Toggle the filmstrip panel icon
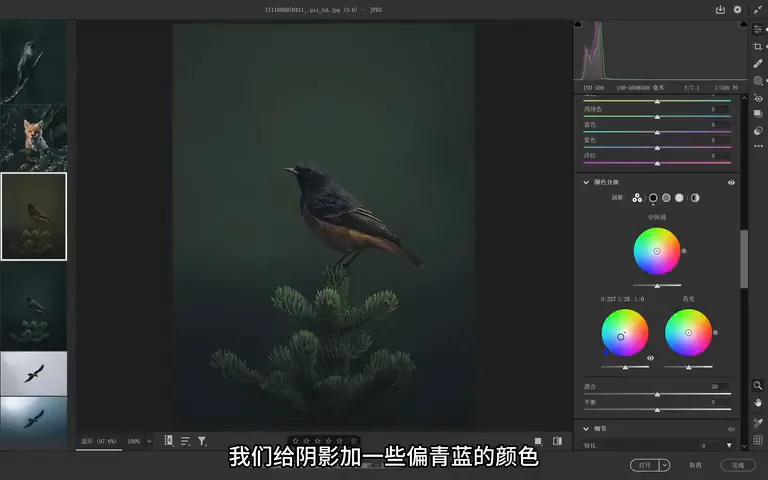The height and width of the screenshot is (480, 768). coord(168,440)
